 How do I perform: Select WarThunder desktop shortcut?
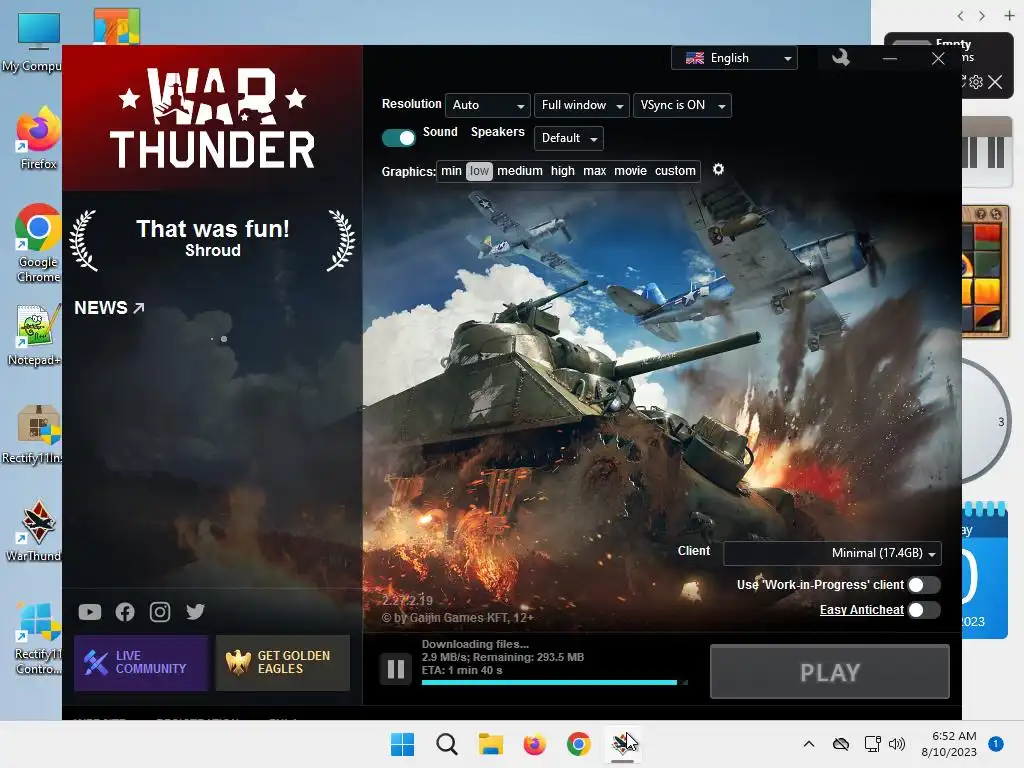click(x=36, y=531)
